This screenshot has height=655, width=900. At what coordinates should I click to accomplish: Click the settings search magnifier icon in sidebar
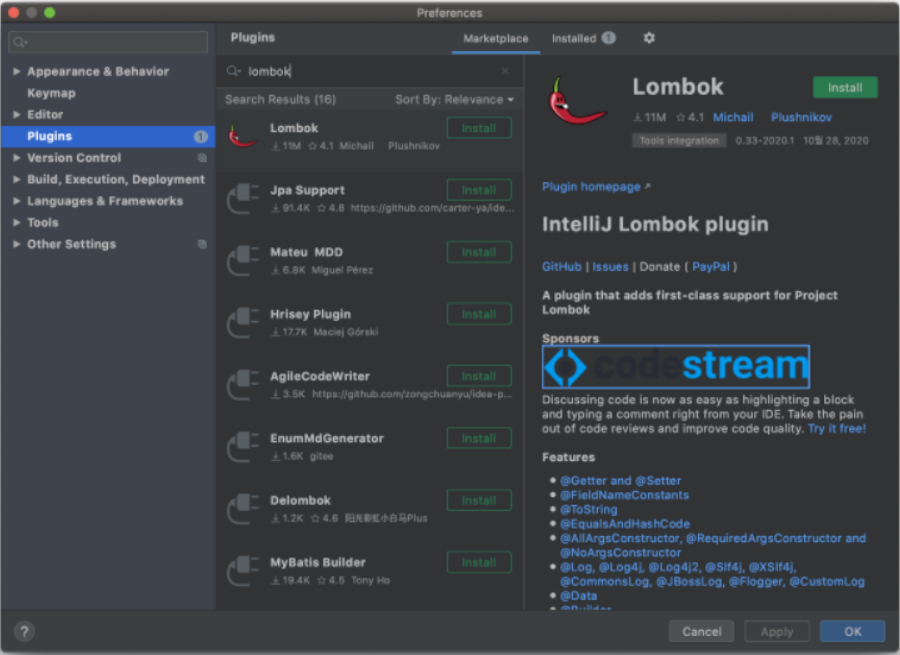click(x=20, y=42)
